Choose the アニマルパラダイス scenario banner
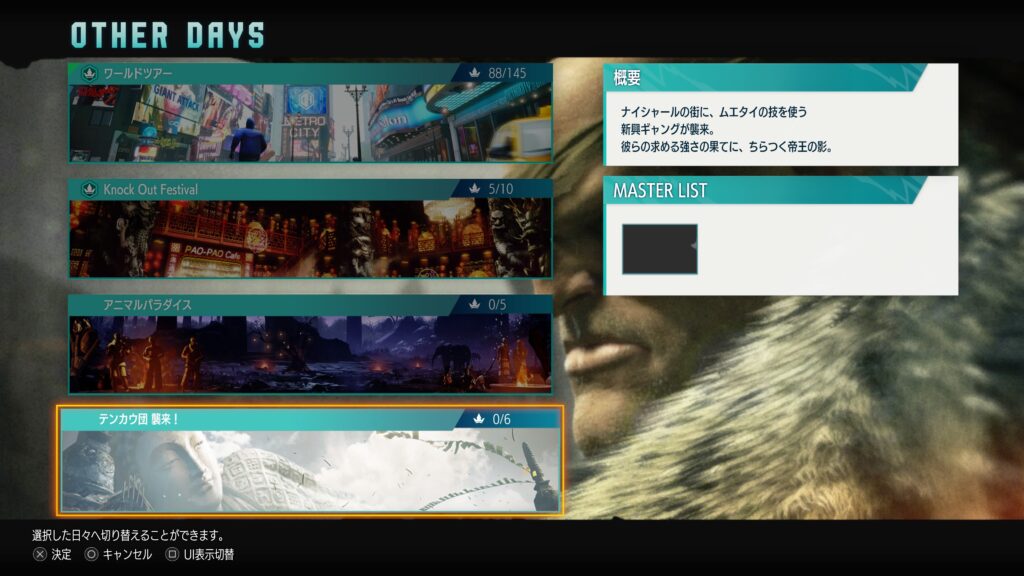 pyautogui.click(x=310, y=344)
